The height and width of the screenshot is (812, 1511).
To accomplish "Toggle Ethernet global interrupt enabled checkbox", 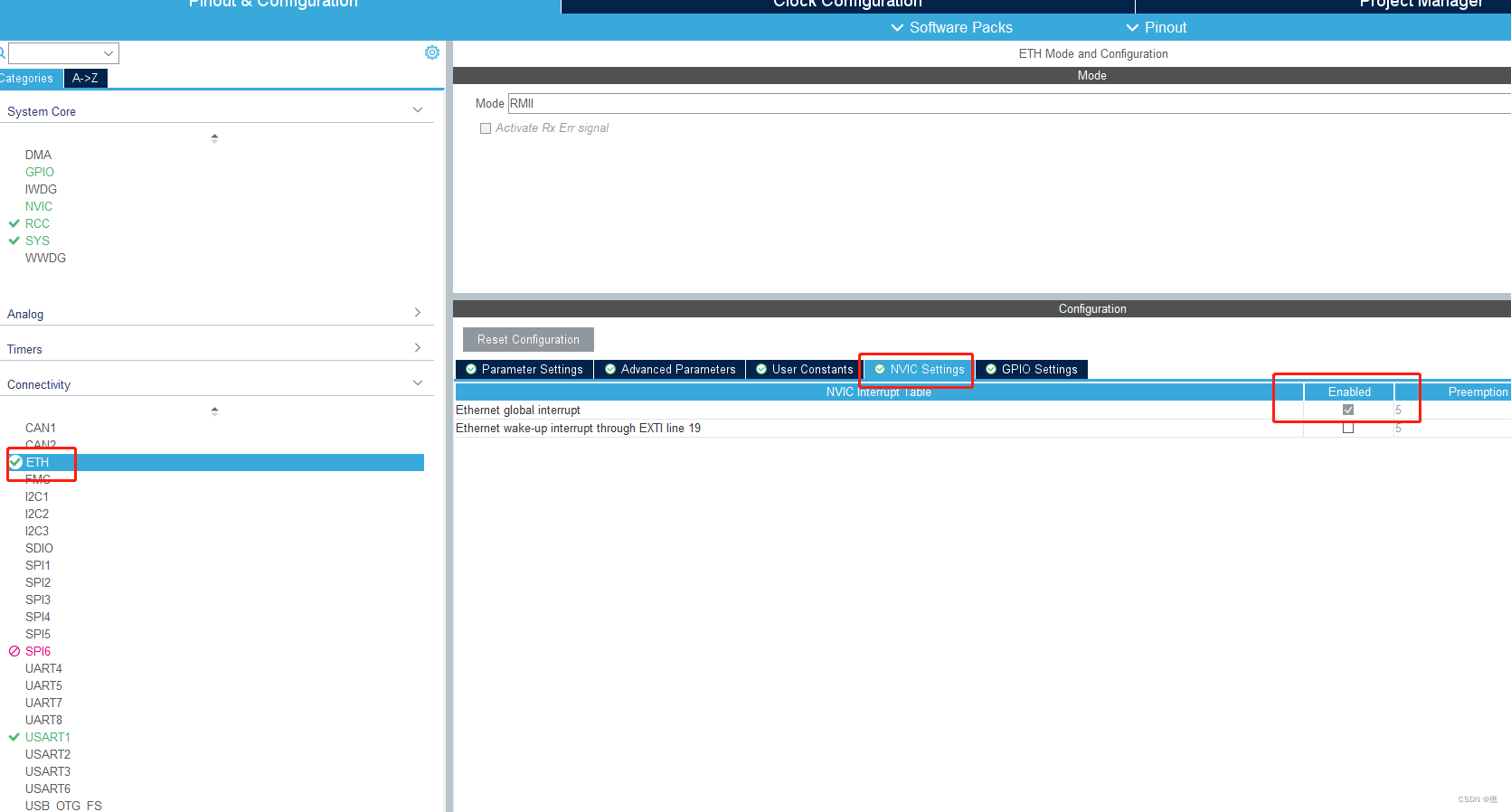I will tap(1348, 410).
